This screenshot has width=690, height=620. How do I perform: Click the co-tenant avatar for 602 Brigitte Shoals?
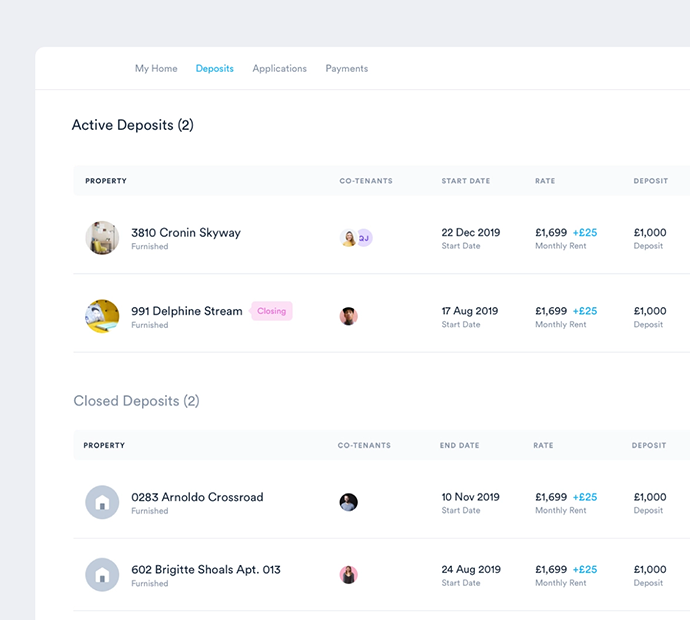coord(348,575)
